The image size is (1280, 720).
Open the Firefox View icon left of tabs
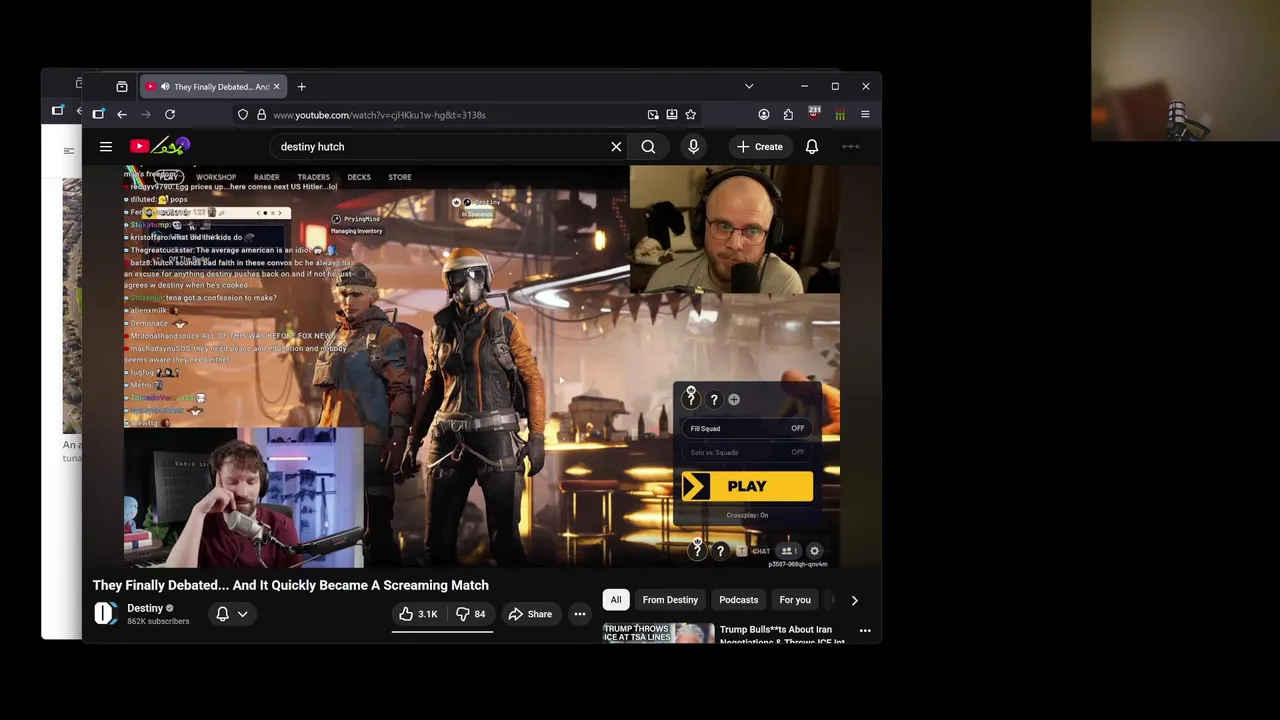[x=122, y=87]
